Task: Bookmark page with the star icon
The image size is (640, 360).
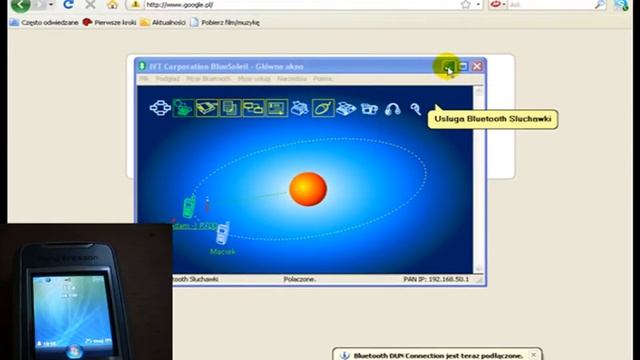Action: [x=465, y=4]
